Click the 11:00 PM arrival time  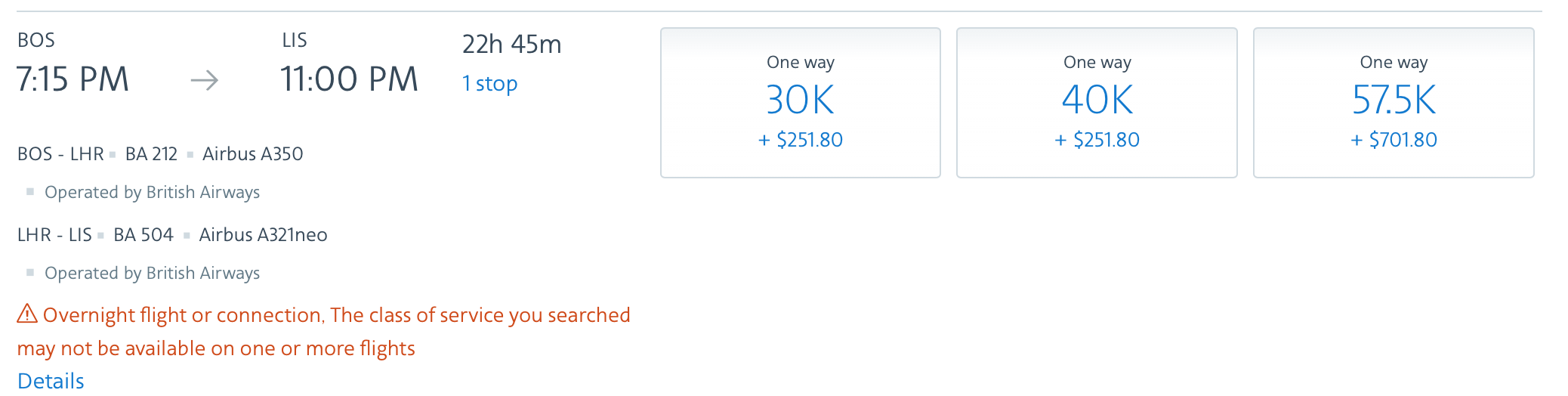click(x=349, y=79)
